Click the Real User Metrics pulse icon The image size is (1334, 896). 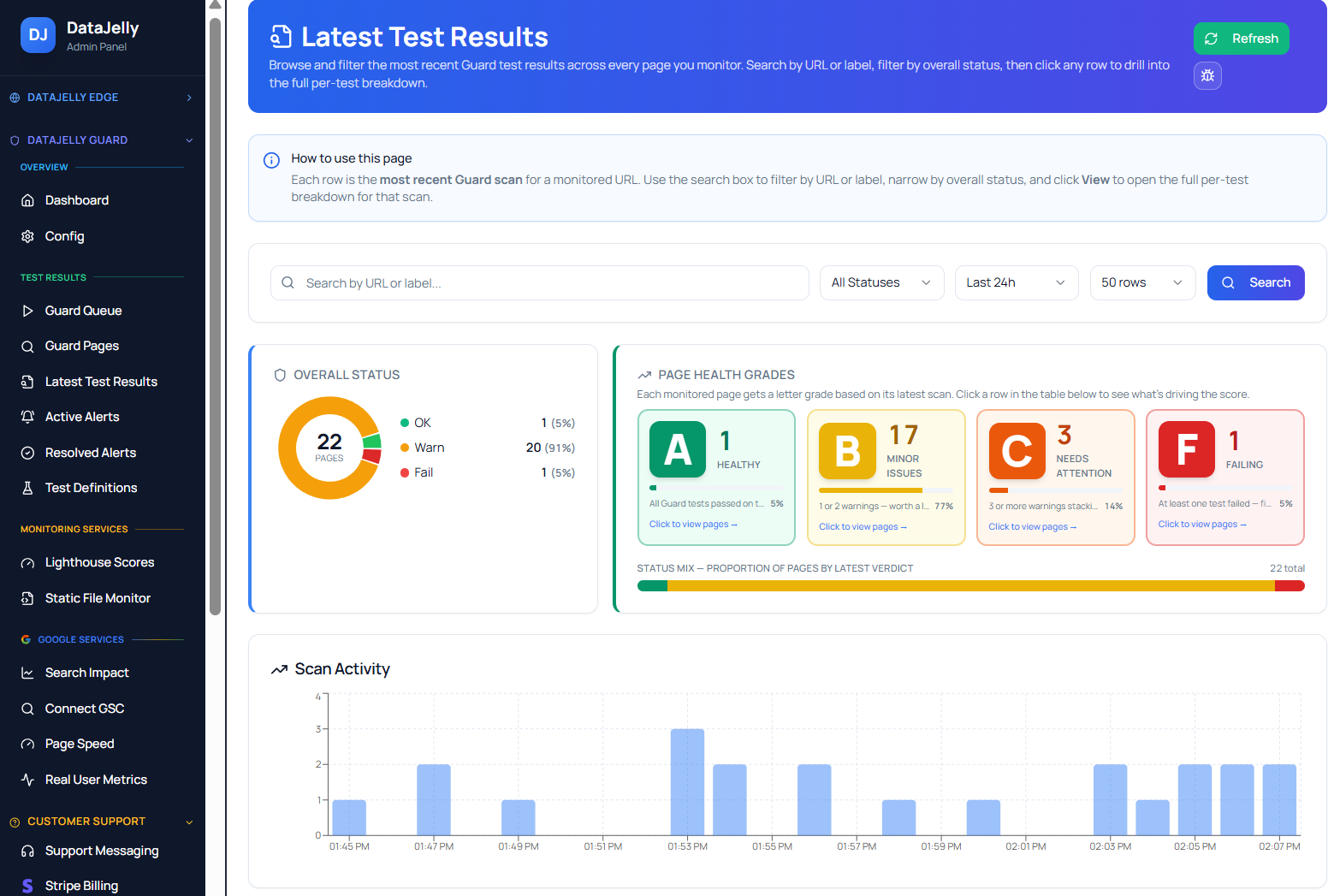point(27,780)
